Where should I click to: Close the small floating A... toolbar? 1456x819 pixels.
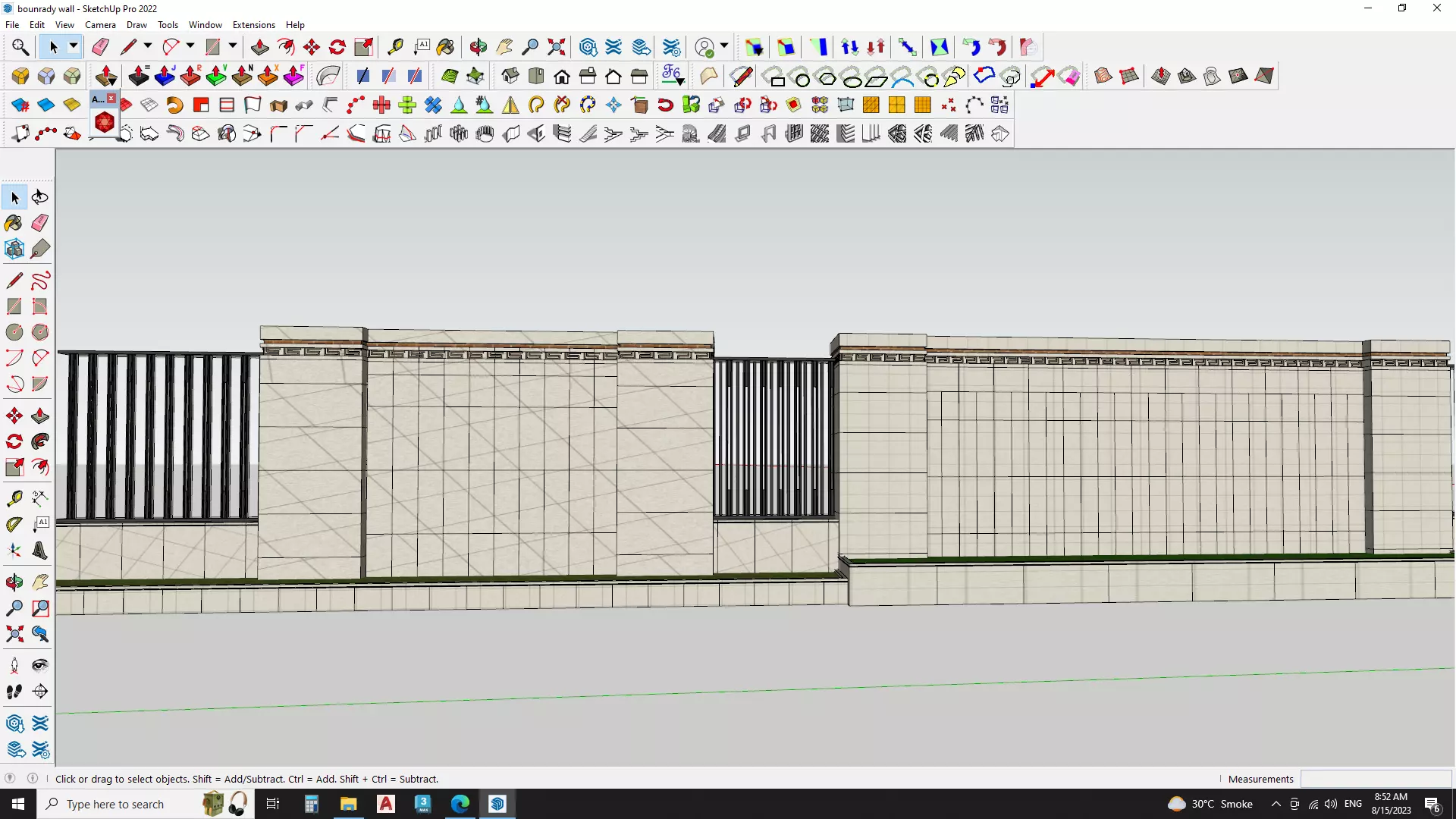(111, 99)
